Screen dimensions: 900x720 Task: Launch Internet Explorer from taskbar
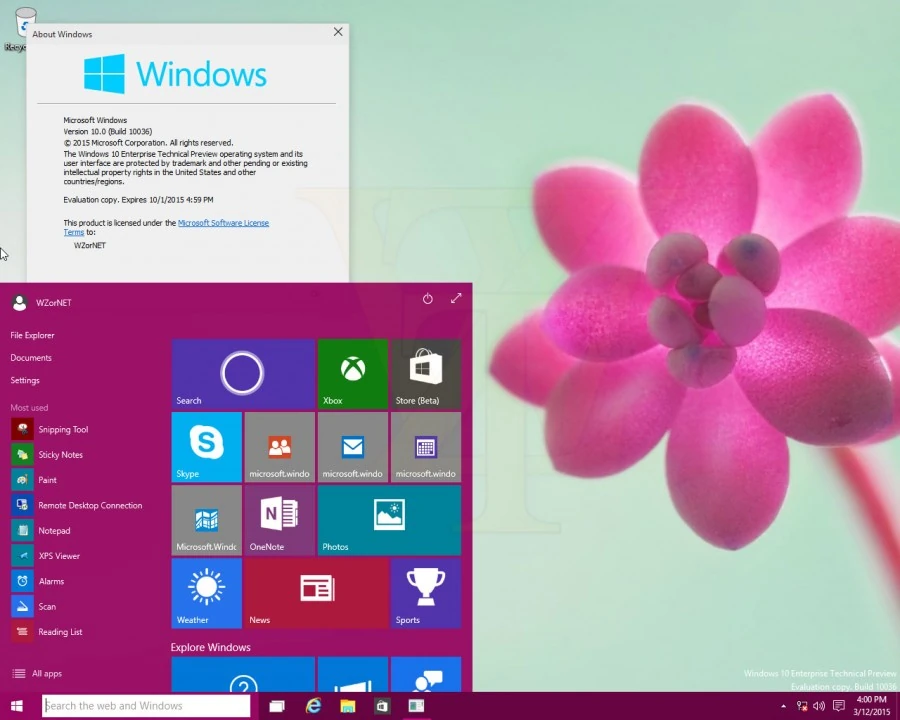pos(313,706)
